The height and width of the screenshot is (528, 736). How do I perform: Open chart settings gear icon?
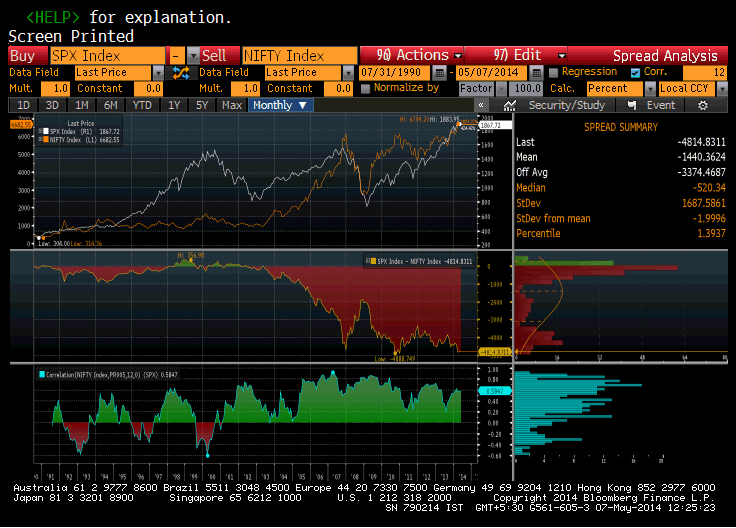pos(703,106)
